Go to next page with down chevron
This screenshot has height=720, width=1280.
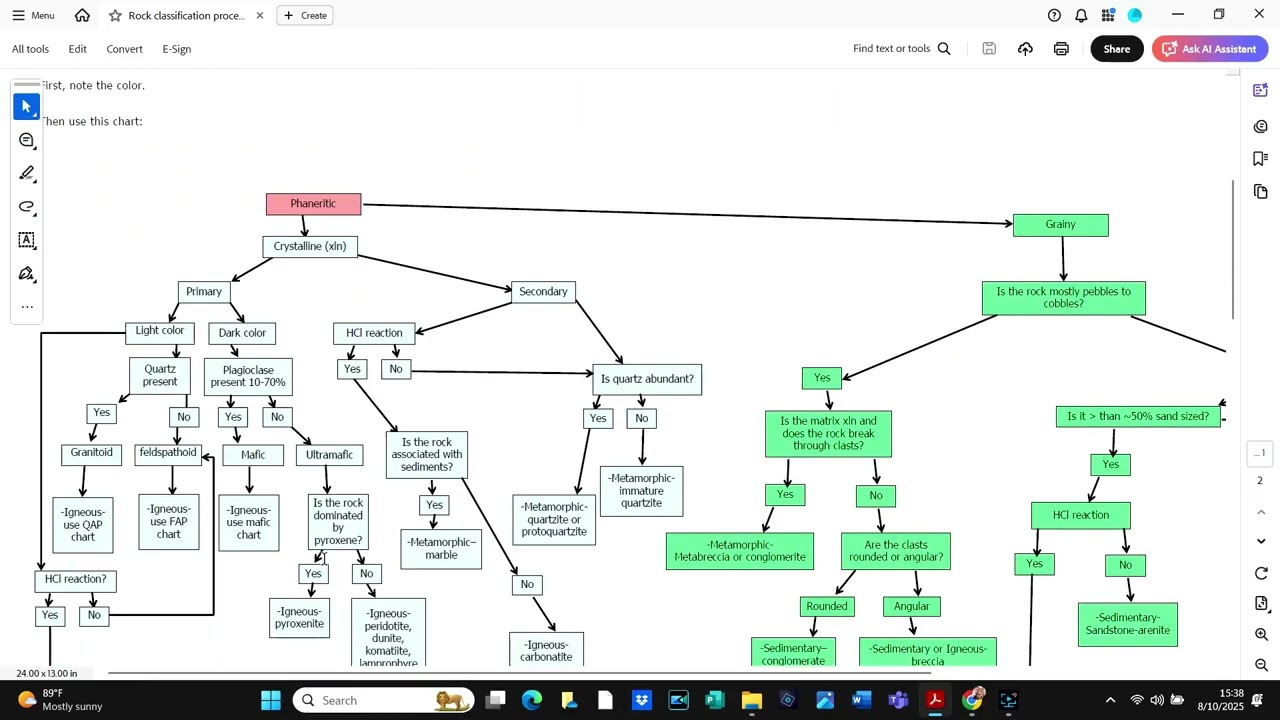1261,541
